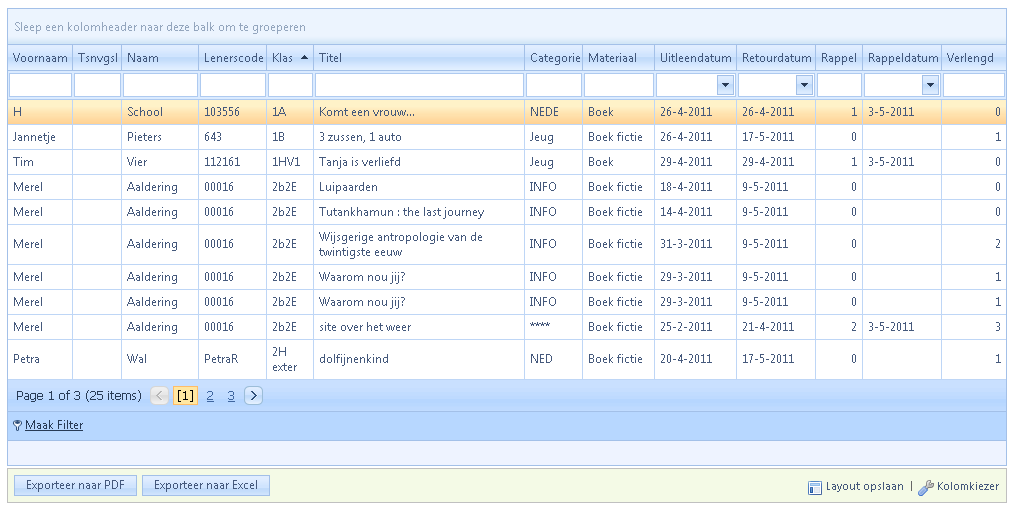Click the Materiaal column header
The image size is (1014, 510).
[612, 59]
